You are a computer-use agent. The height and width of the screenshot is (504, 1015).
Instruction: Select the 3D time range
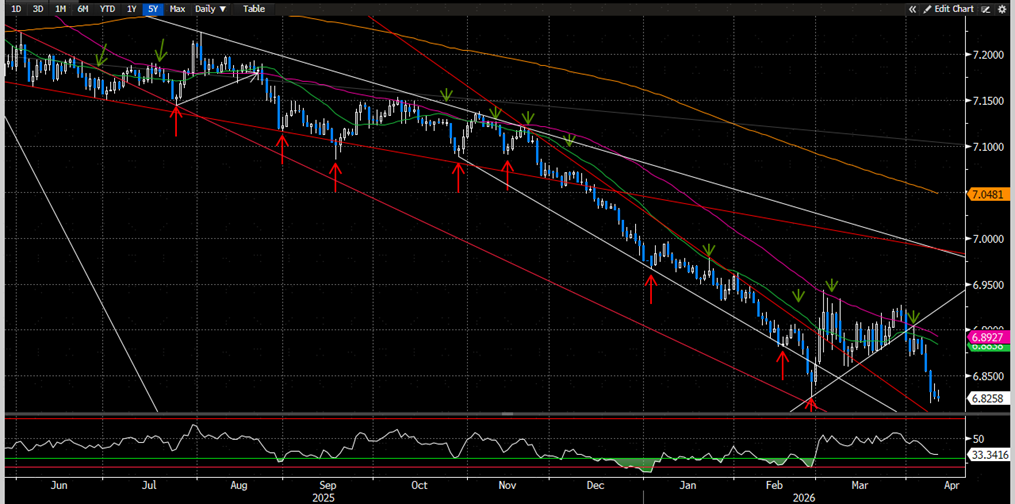click(x=38, y=9)
